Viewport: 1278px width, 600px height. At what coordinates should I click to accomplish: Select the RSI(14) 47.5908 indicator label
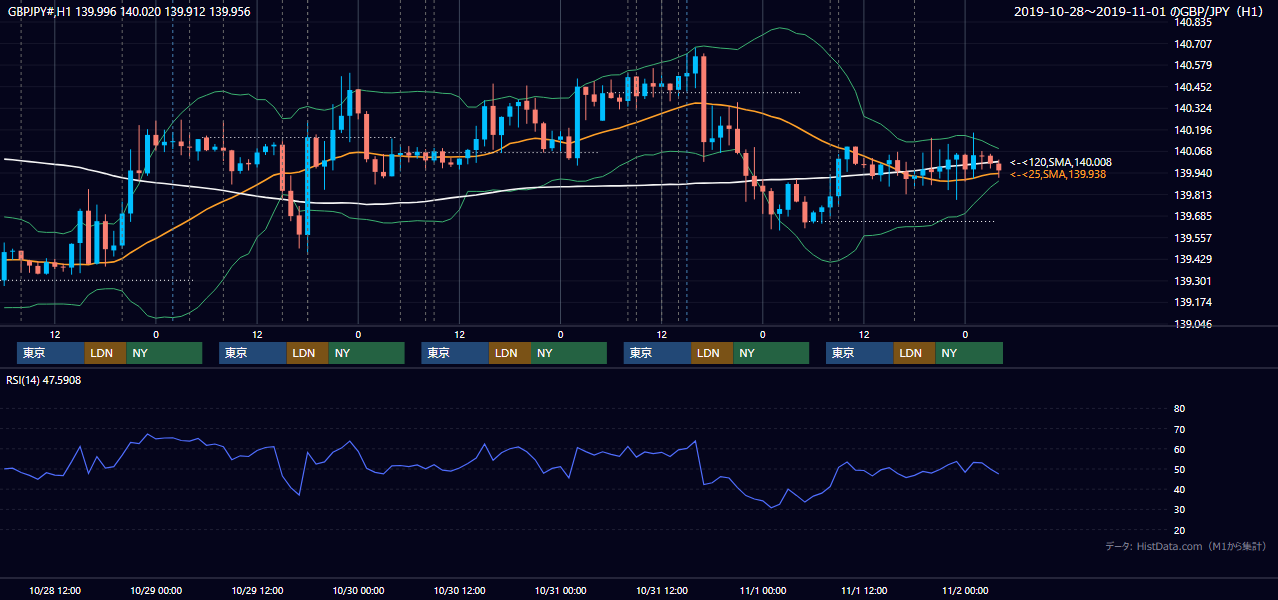coord(44,380)
